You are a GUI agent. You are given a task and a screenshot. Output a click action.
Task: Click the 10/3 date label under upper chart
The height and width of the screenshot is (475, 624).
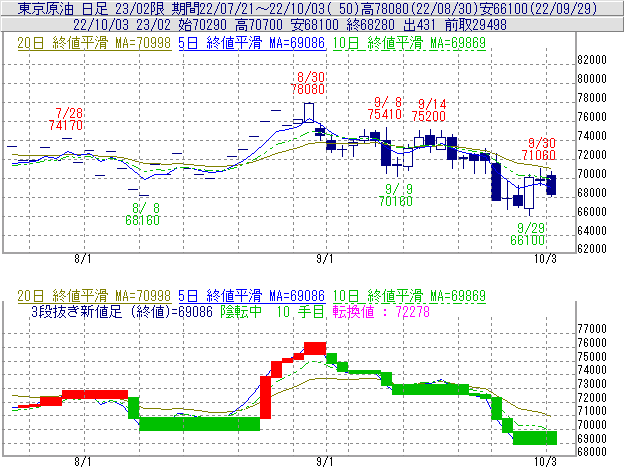(545, 259)
